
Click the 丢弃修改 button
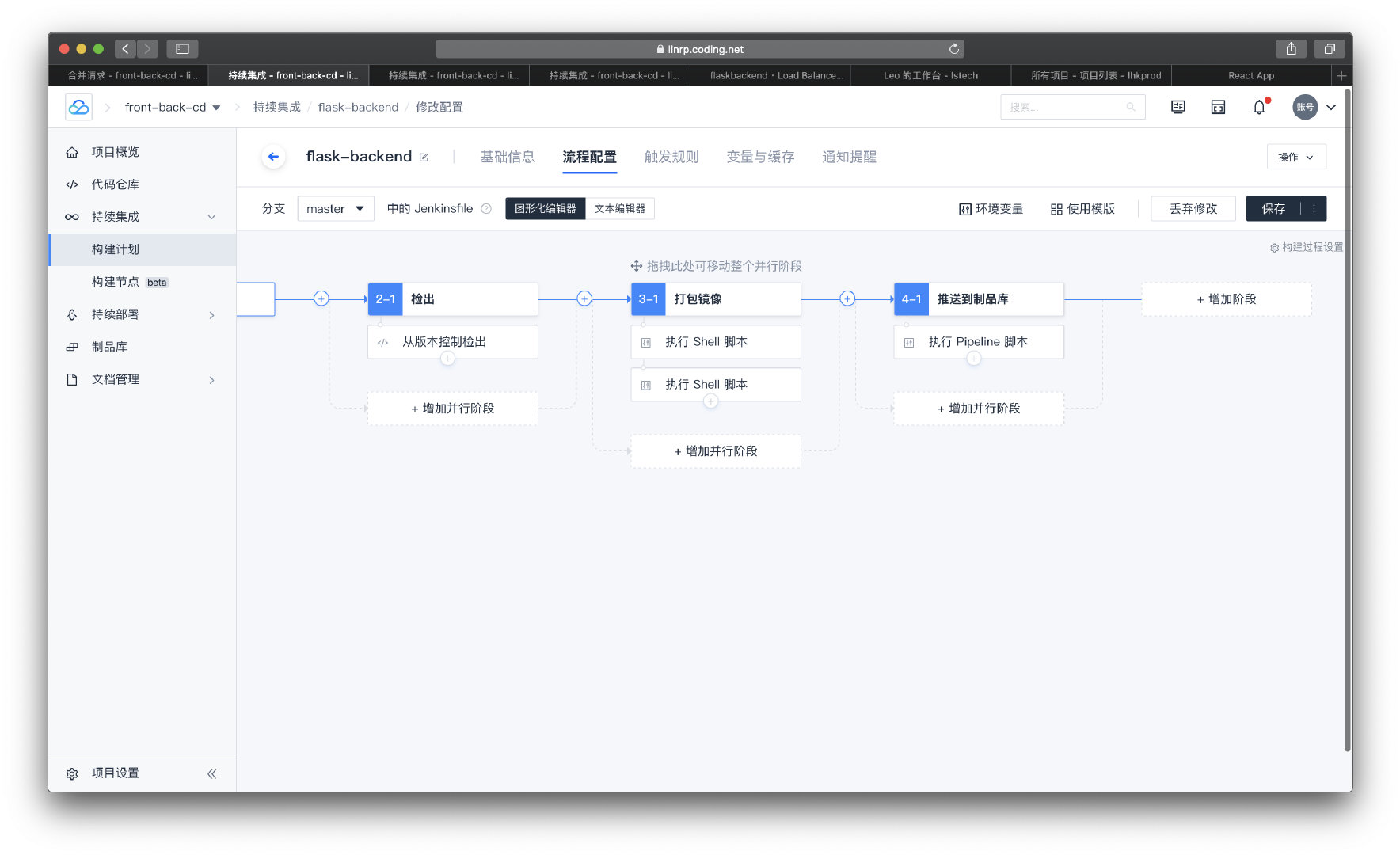coord(1193,209)
